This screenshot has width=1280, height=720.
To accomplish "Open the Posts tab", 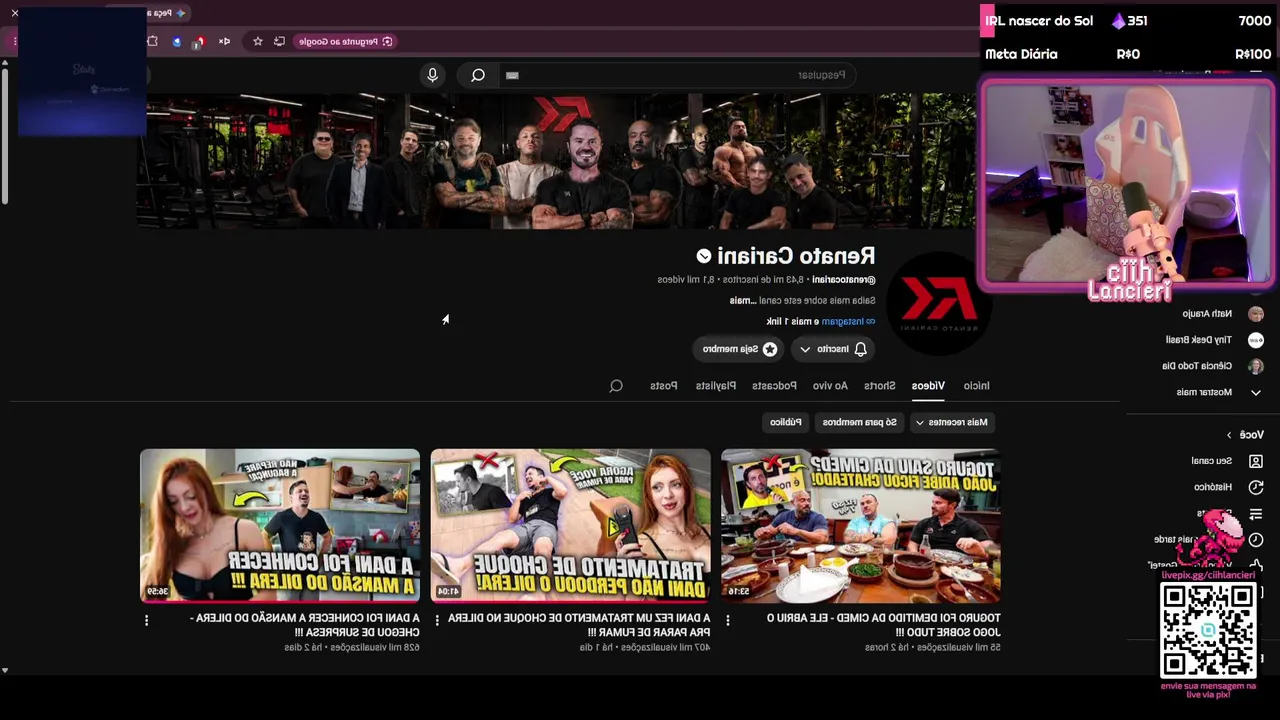I will [x=664, y=386].
